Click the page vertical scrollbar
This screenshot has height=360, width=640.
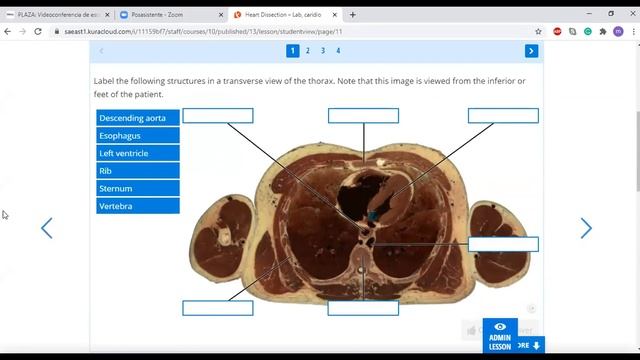tap(638, 151)
